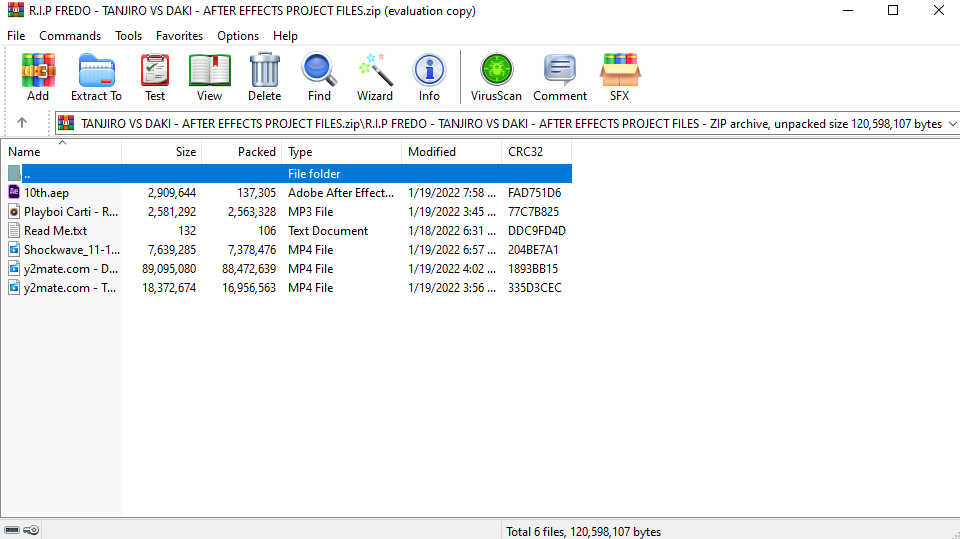Open the Help menu
Image resolution: width=960 pixels, height=539 pixels.
[x=285, y=36]
